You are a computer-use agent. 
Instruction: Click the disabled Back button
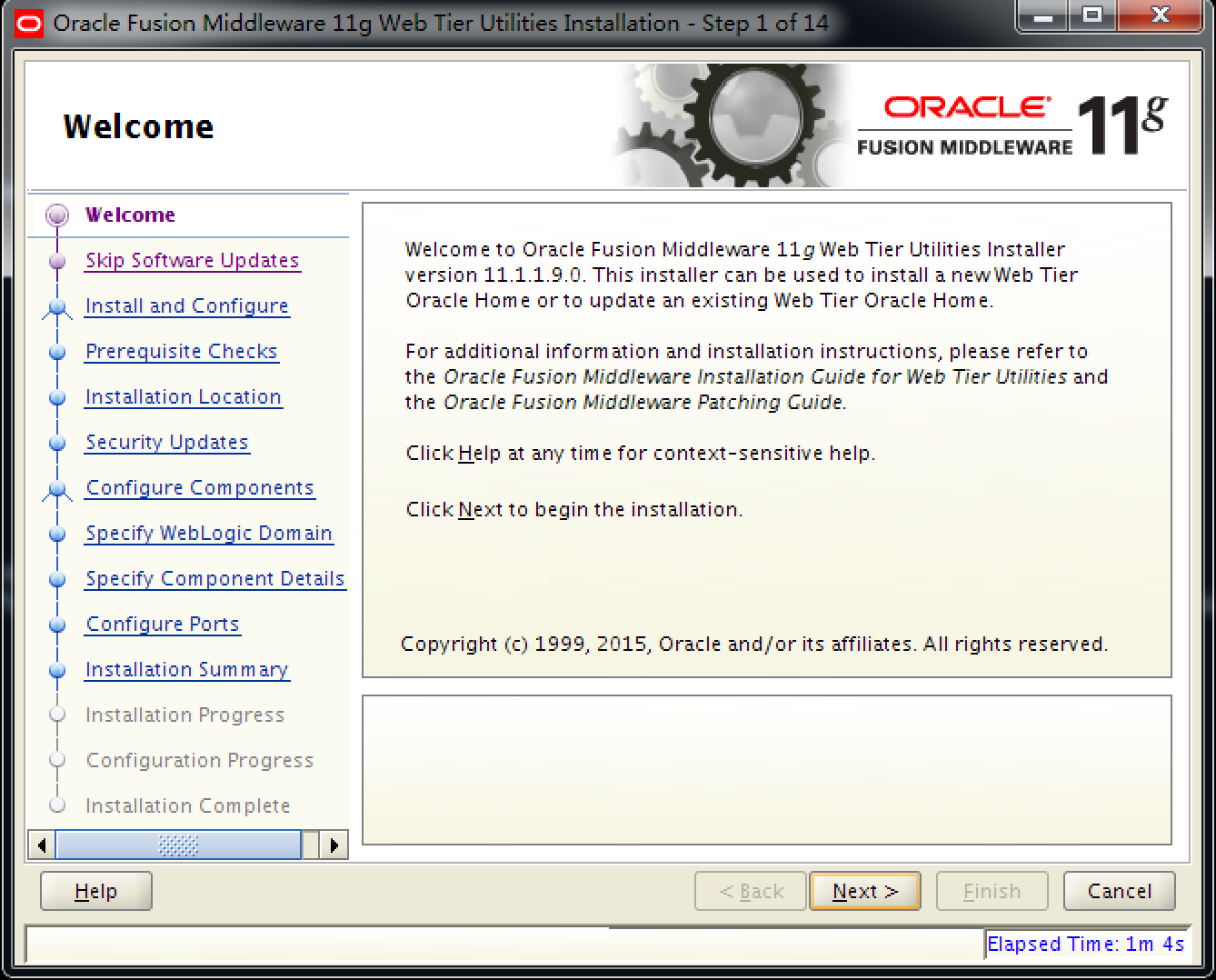coord(751,892)
